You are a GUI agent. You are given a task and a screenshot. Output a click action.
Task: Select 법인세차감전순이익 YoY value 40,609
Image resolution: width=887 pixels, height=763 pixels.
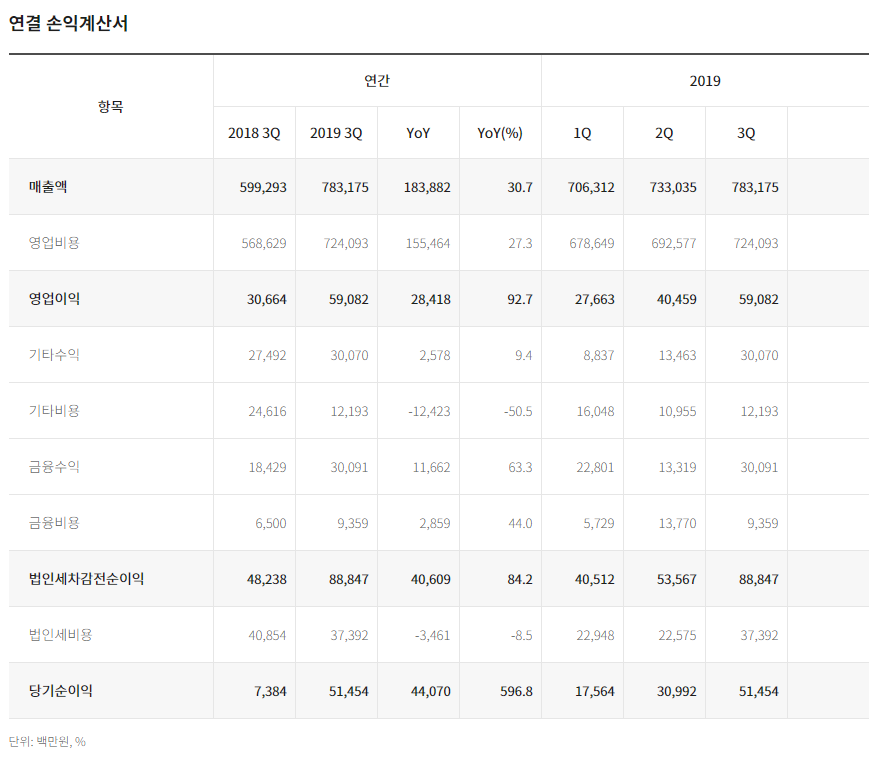[x=430, y=579]
